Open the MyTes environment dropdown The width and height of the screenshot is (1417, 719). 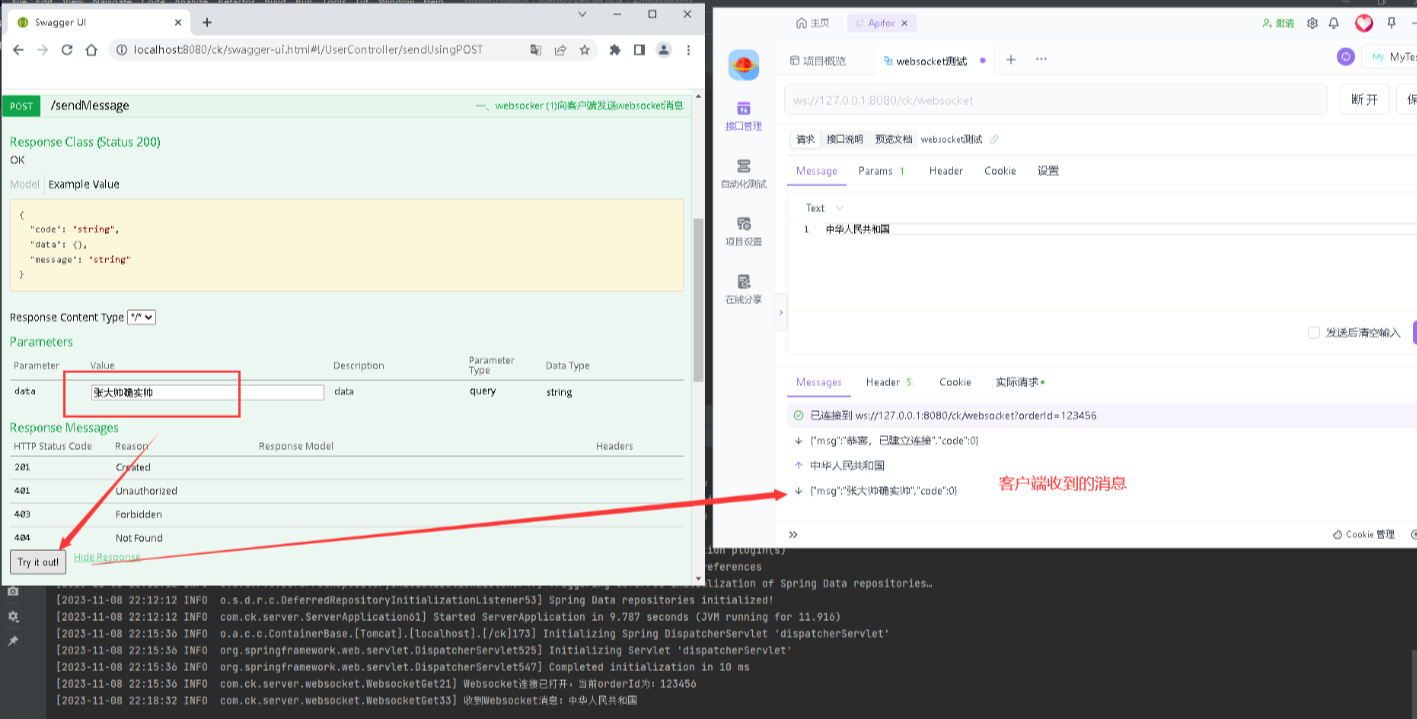click(x=1391, y=57)
